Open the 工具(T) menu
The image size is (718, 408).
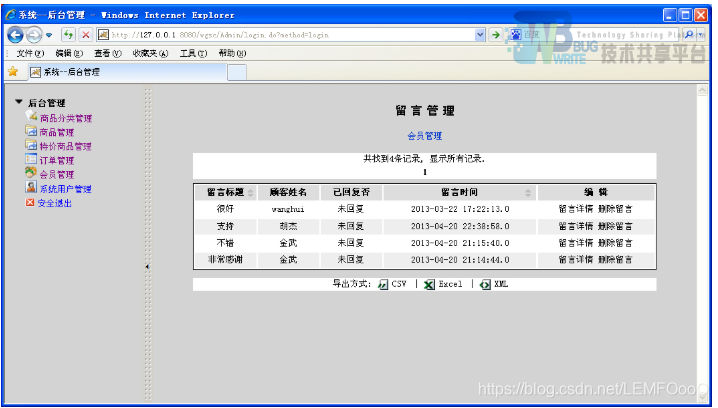(193, 54)
